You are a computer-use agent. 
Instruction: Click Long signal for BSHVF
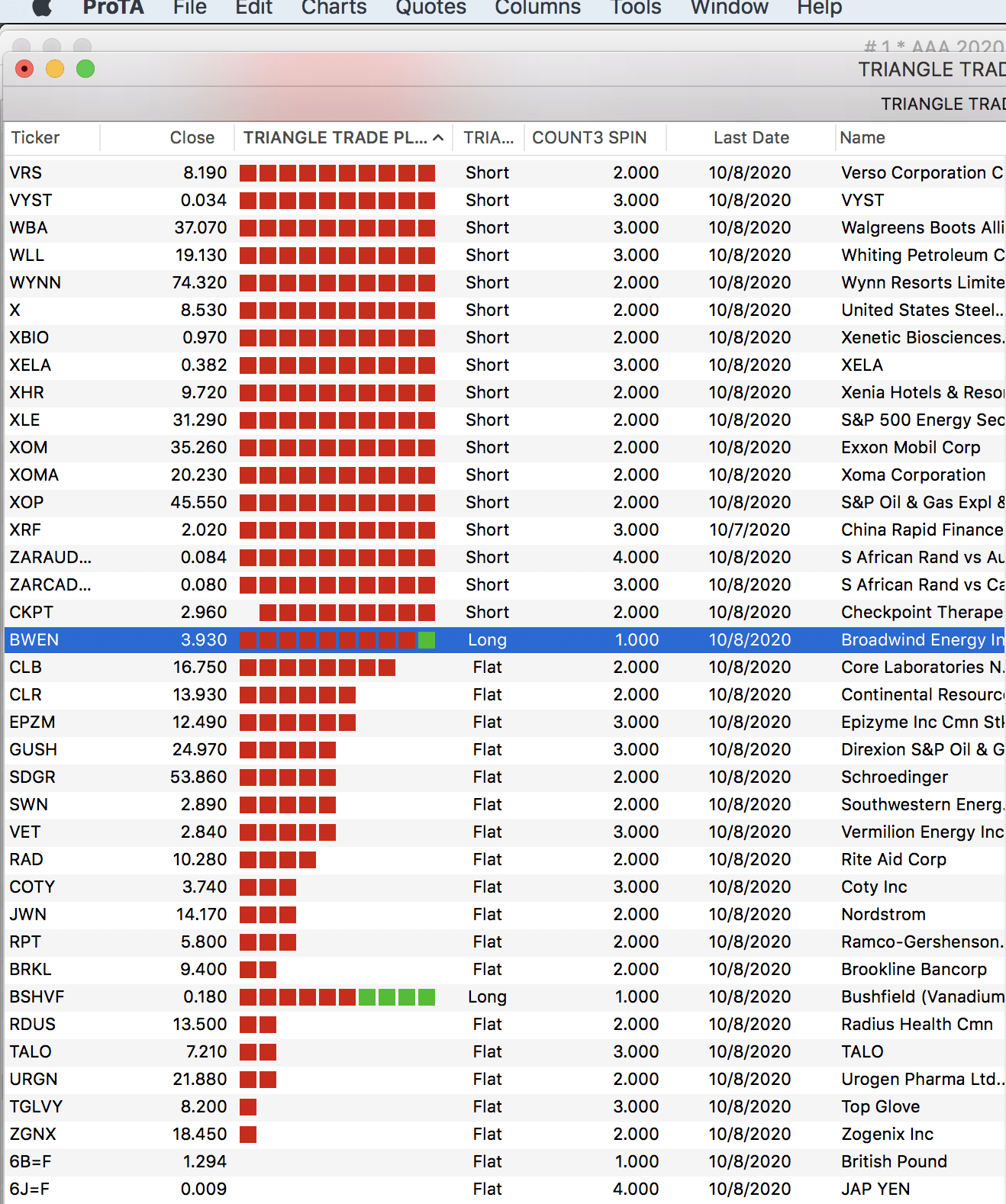pos(487,996)
